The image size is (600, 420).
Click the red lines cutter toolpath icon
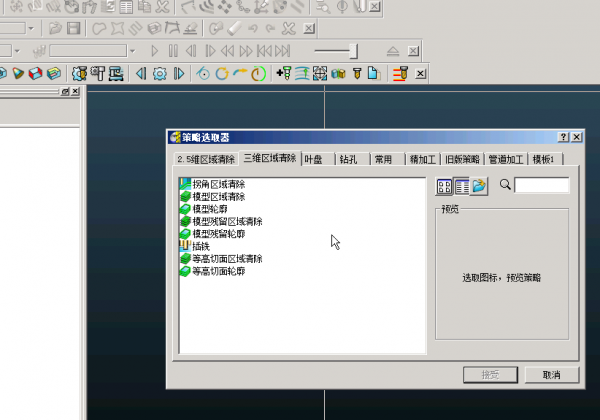pos(400,73)
